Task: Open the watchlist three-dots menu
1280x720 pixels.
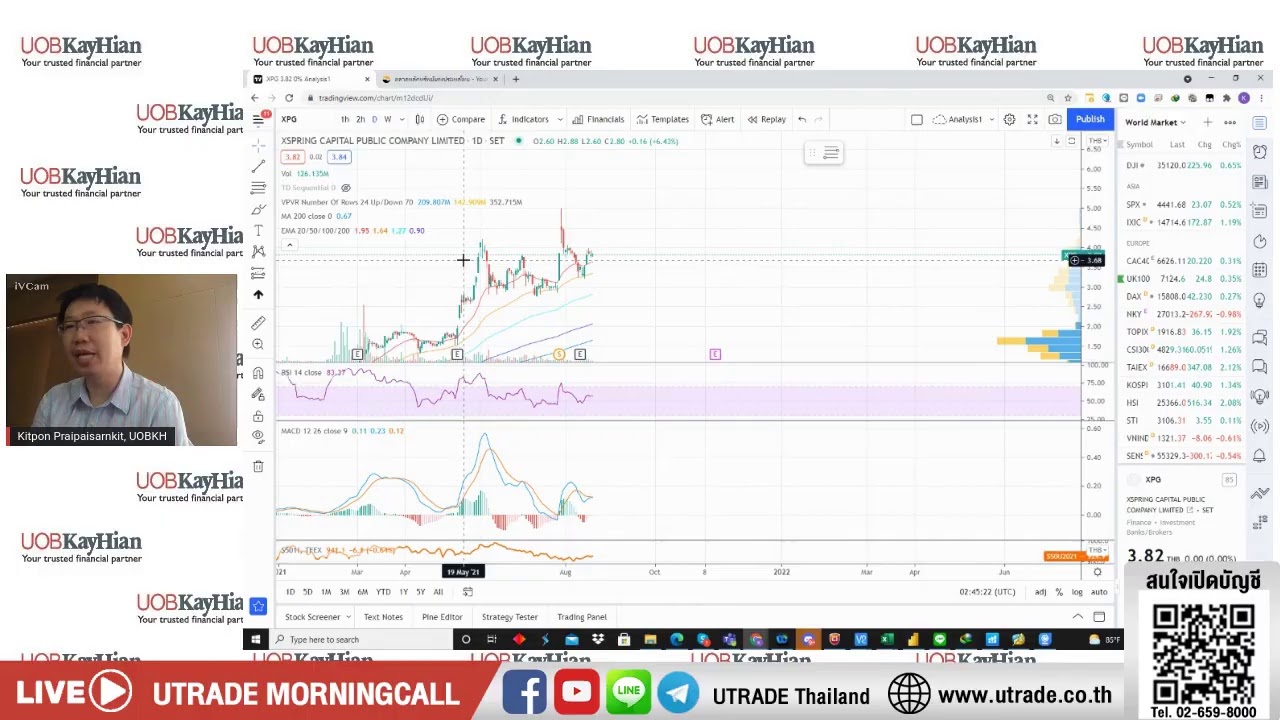Action: [x=1230, y=122]
